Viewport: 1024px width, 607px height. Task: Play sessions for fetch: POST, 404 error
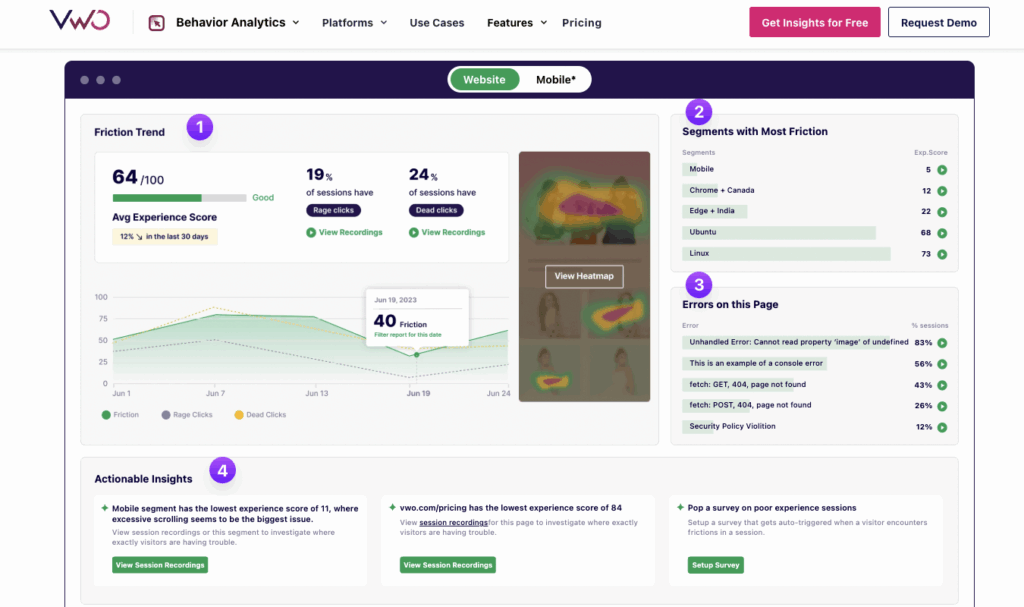pos(942,406)
